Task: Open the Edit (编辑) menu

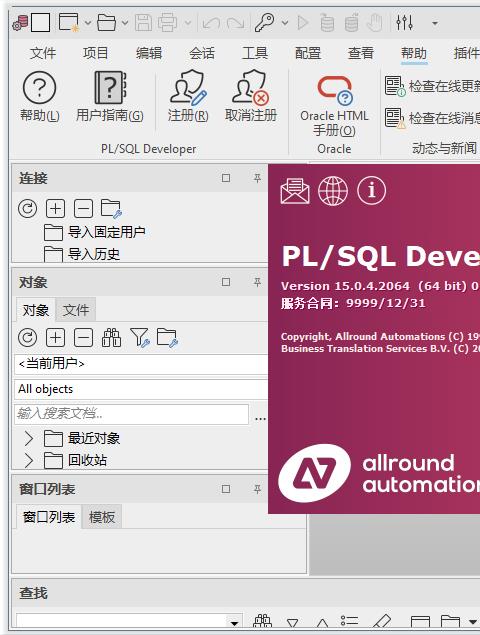Action: pos(149,53)
